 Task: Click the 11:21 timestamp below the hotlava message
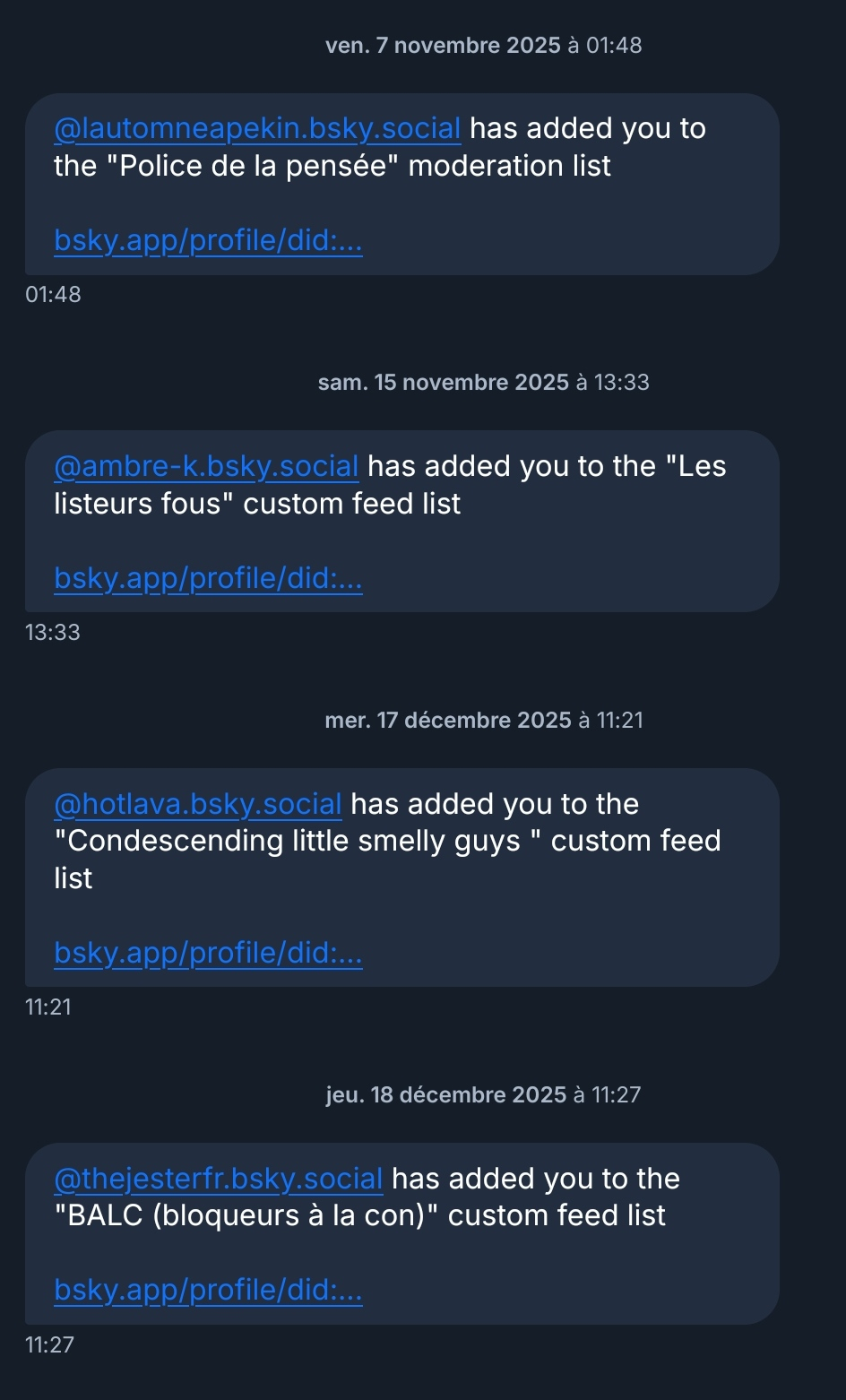point(48,1007)
